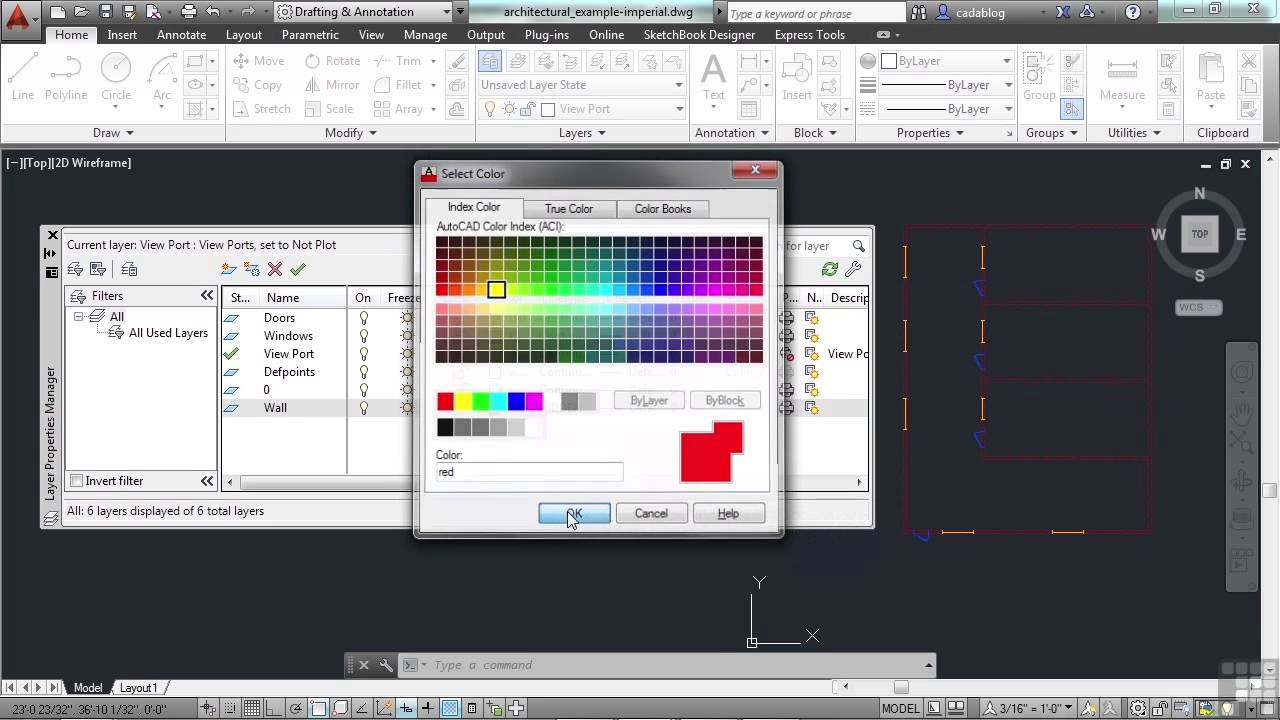This screenshot has height=720, width=1280.
Task: Collapse the Filters pane chevrons
Action: (x=207, y=296)
